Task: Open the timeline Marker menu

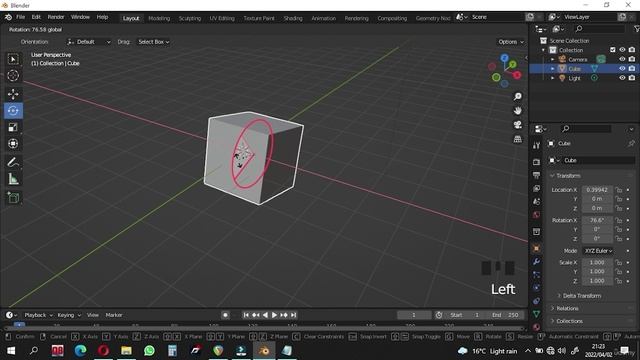Action: coord(114,315)
